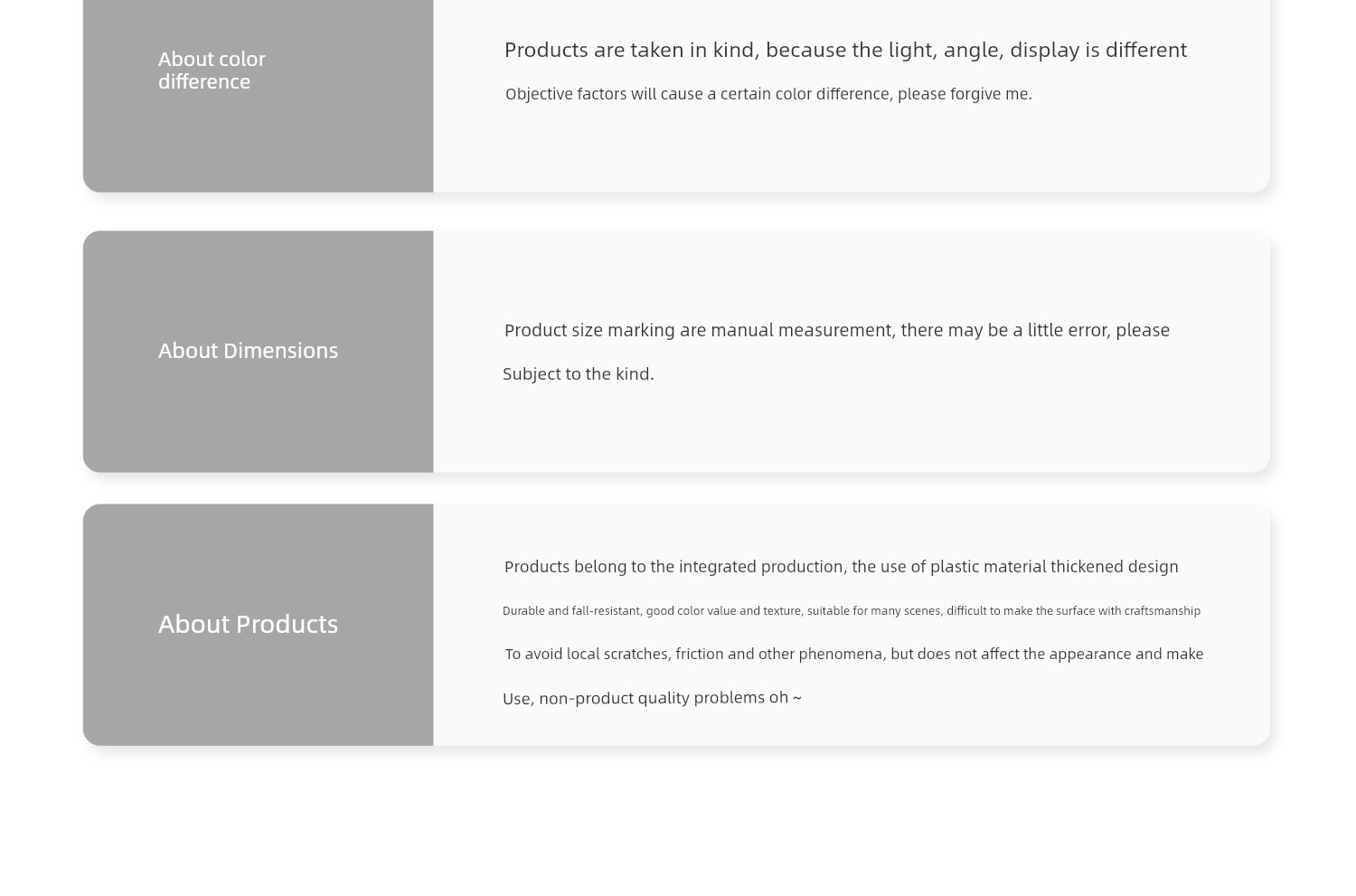Screen dimensions: 1356x896
Task: Click the "Use, non-product quality problems" line
Action: click(x=651, y=698)
